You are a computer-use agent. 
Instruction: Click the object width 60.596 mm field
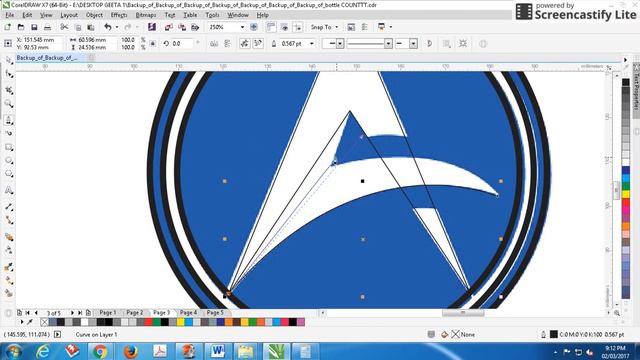pyautogui.click(x=97, y=40)
